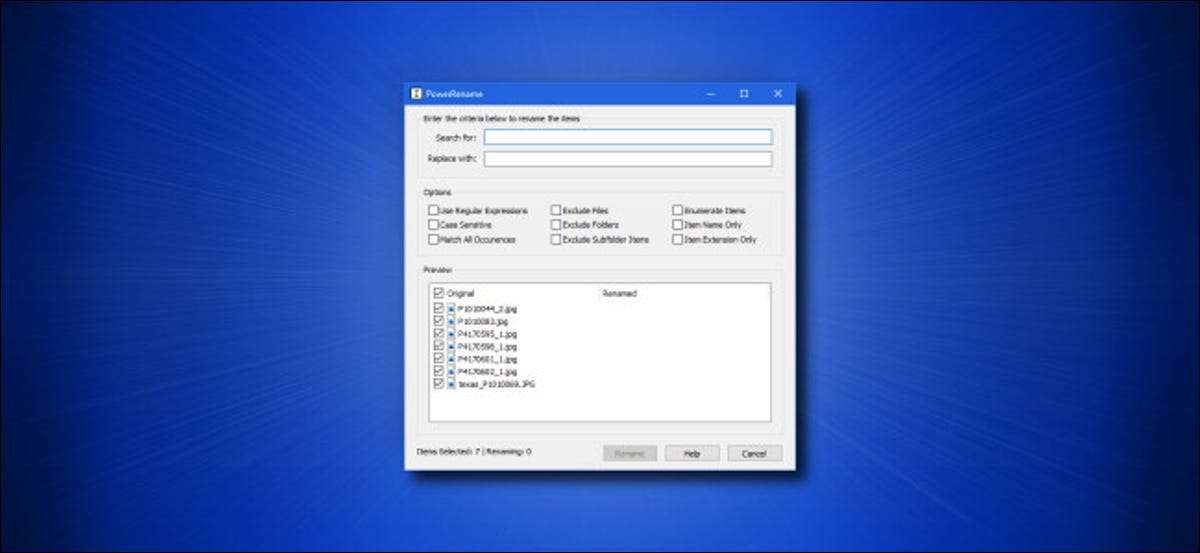Turn on Enumerate Items

tap(678, 211)
